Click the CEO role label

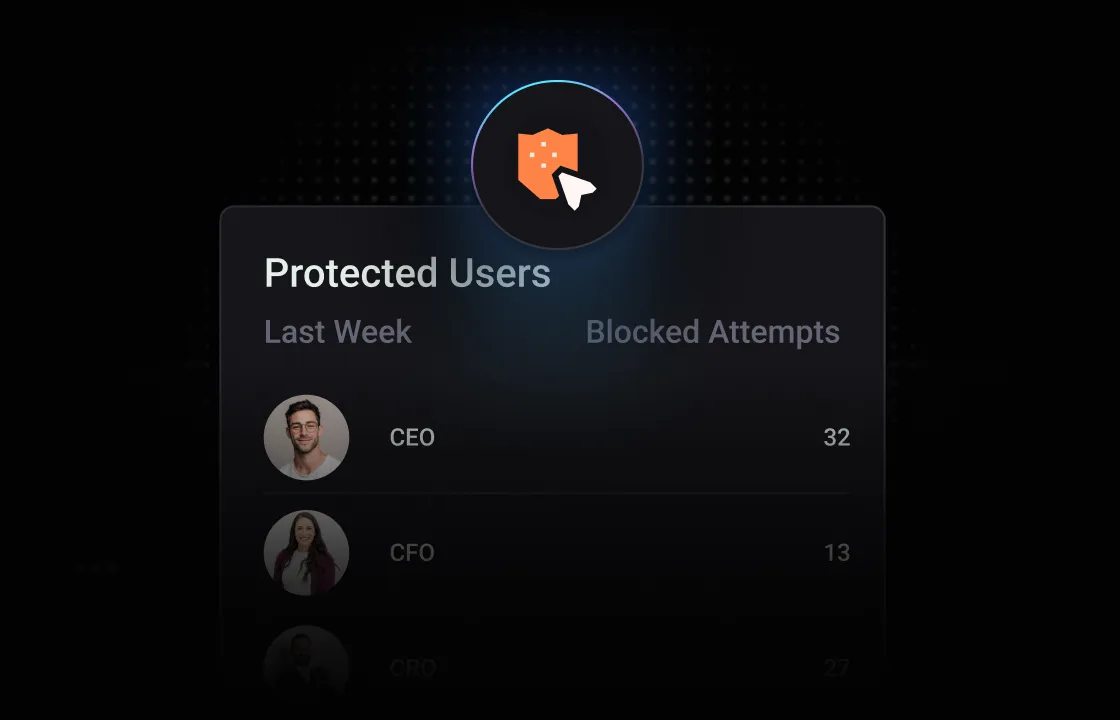(412, 437)
